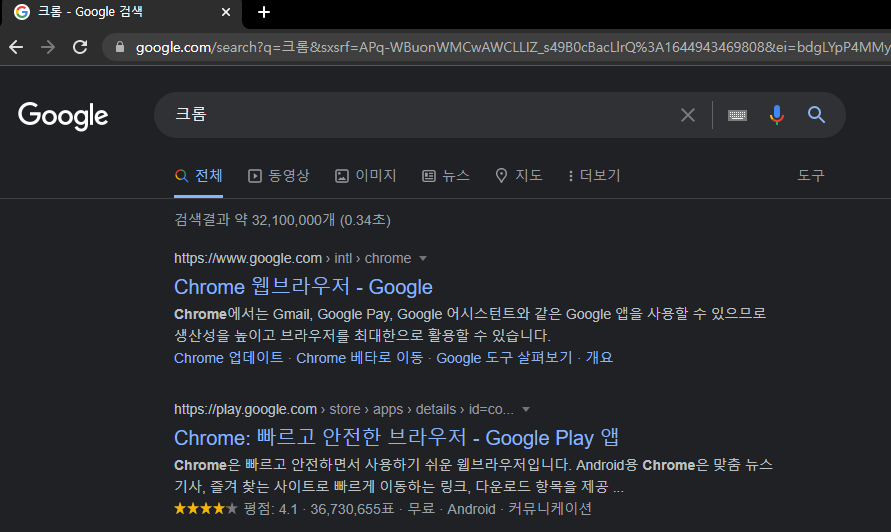Open the Chrome 업데이트 sitelink
Screen dimensions: 891x532
228,358
